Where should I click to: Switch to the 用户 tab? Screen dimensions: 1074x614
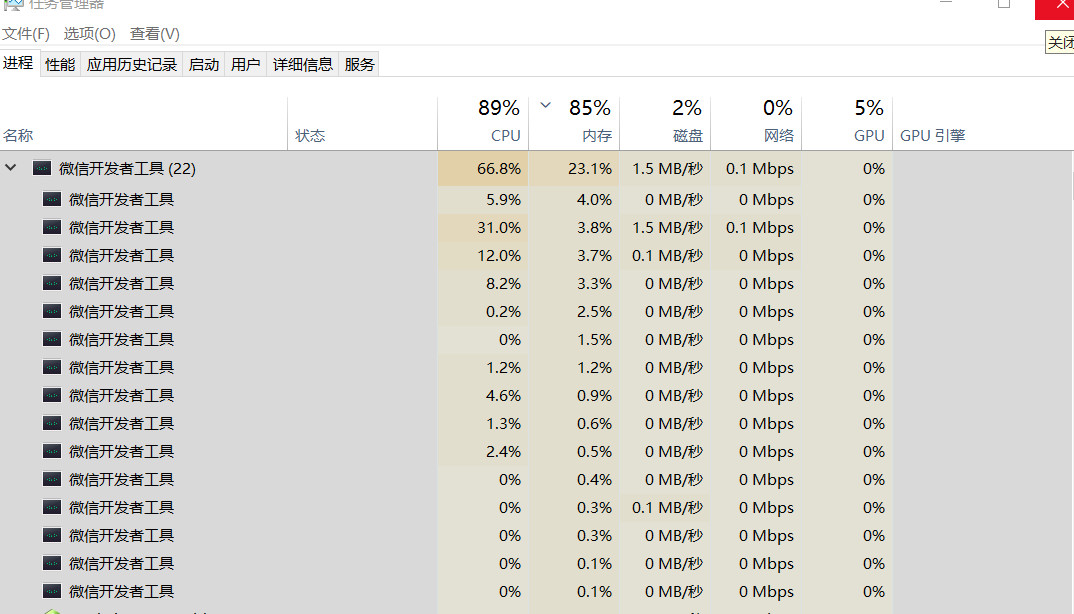pos(245,64)
